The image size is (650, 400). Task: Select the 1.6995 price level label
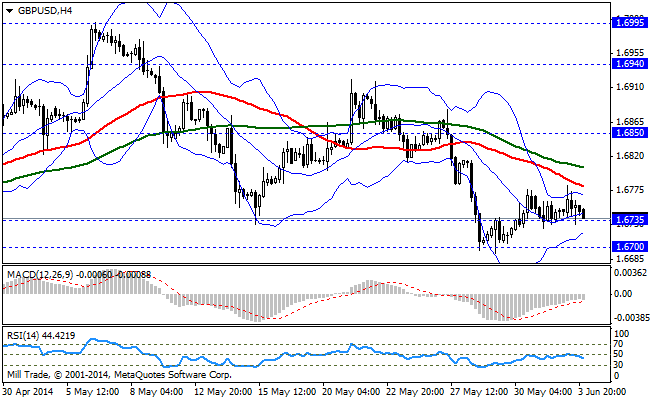pyautogui.click(x=630, y=23)
